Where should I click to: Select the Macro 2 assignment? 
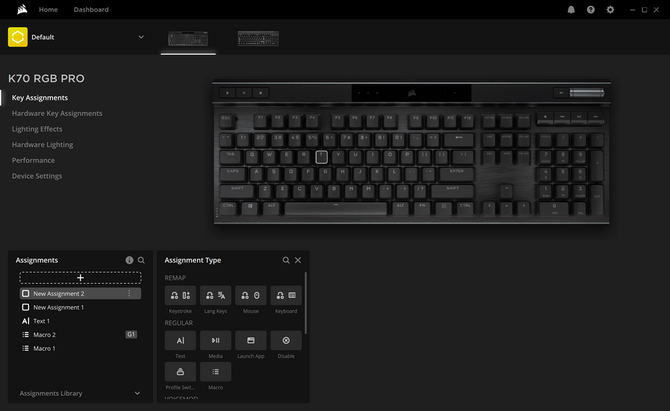point(80,335)
